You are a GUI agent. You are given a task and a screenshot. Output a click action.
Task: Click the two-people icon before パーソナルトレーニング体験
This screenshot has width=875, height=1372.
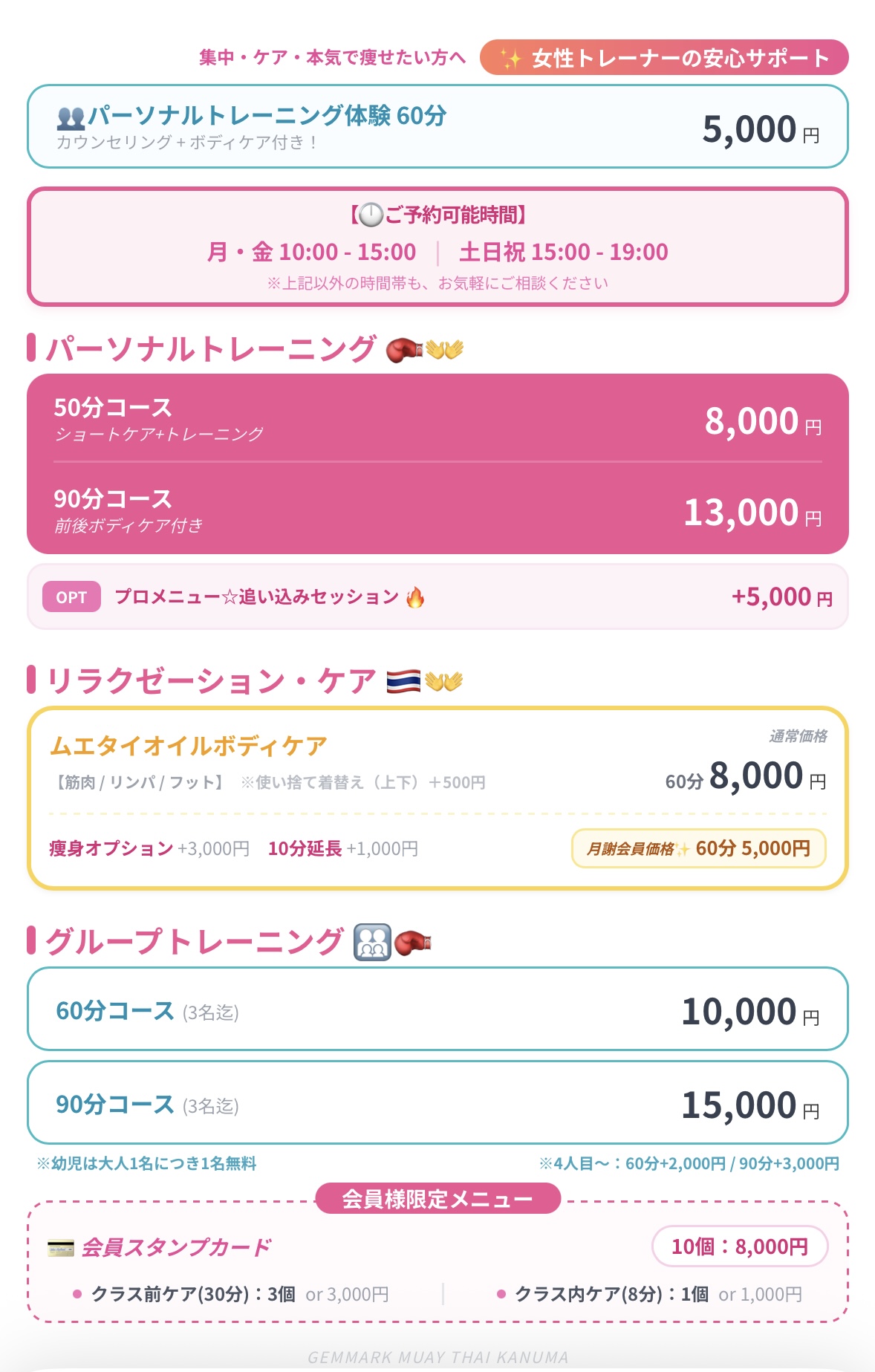click(71, 117)
